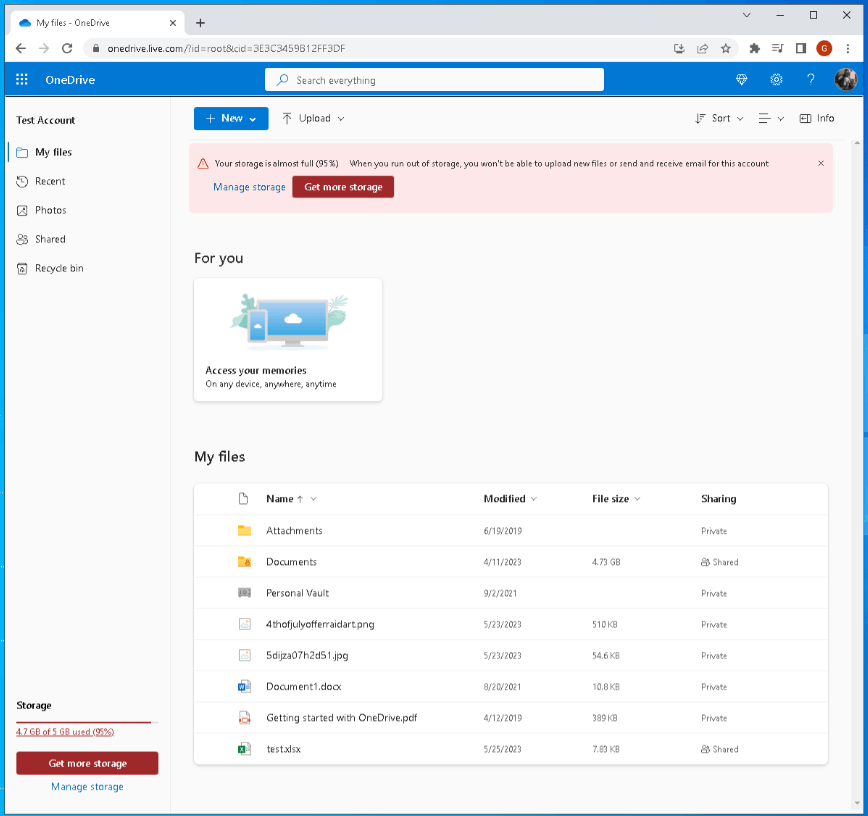Click the Excel icon for test.xlsx
Screen dimensions: 868x816
click(x=244, y=749)
